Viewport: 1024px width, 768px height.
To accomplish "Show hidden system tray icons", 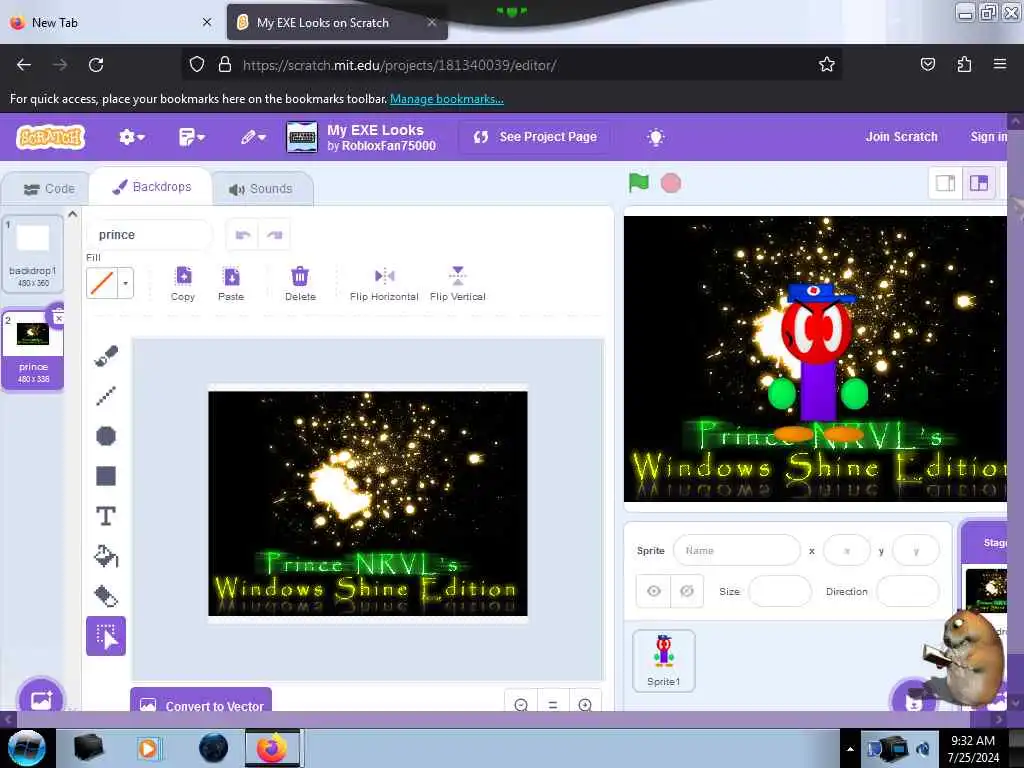I will click(x=850, y=748).
